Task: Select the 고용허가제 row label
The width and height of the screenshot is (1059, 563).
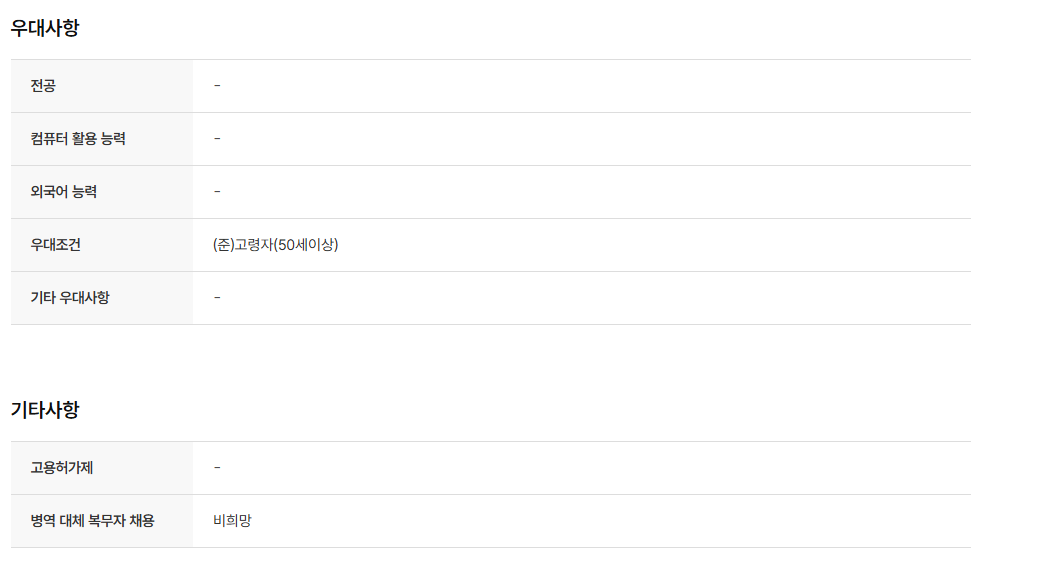Action: pos(62,468)
